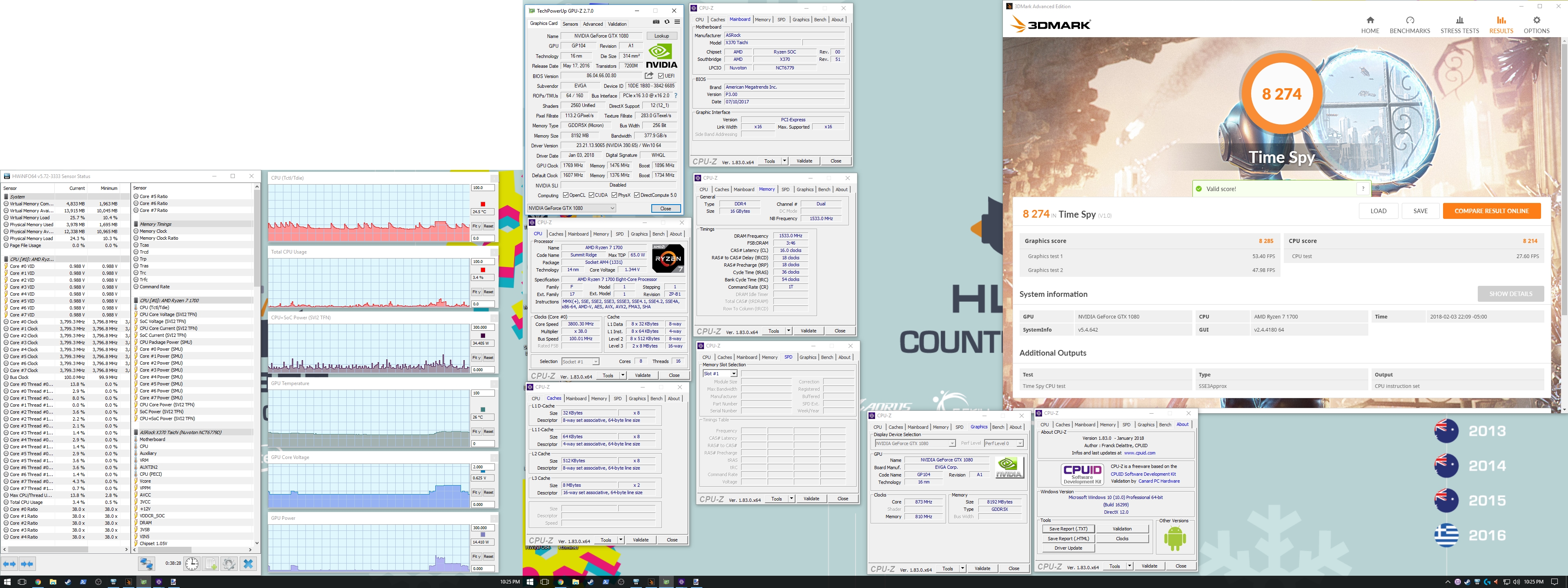
Task: Click HWiNFO collapse columns arrows button
Action: click(27, 563)
